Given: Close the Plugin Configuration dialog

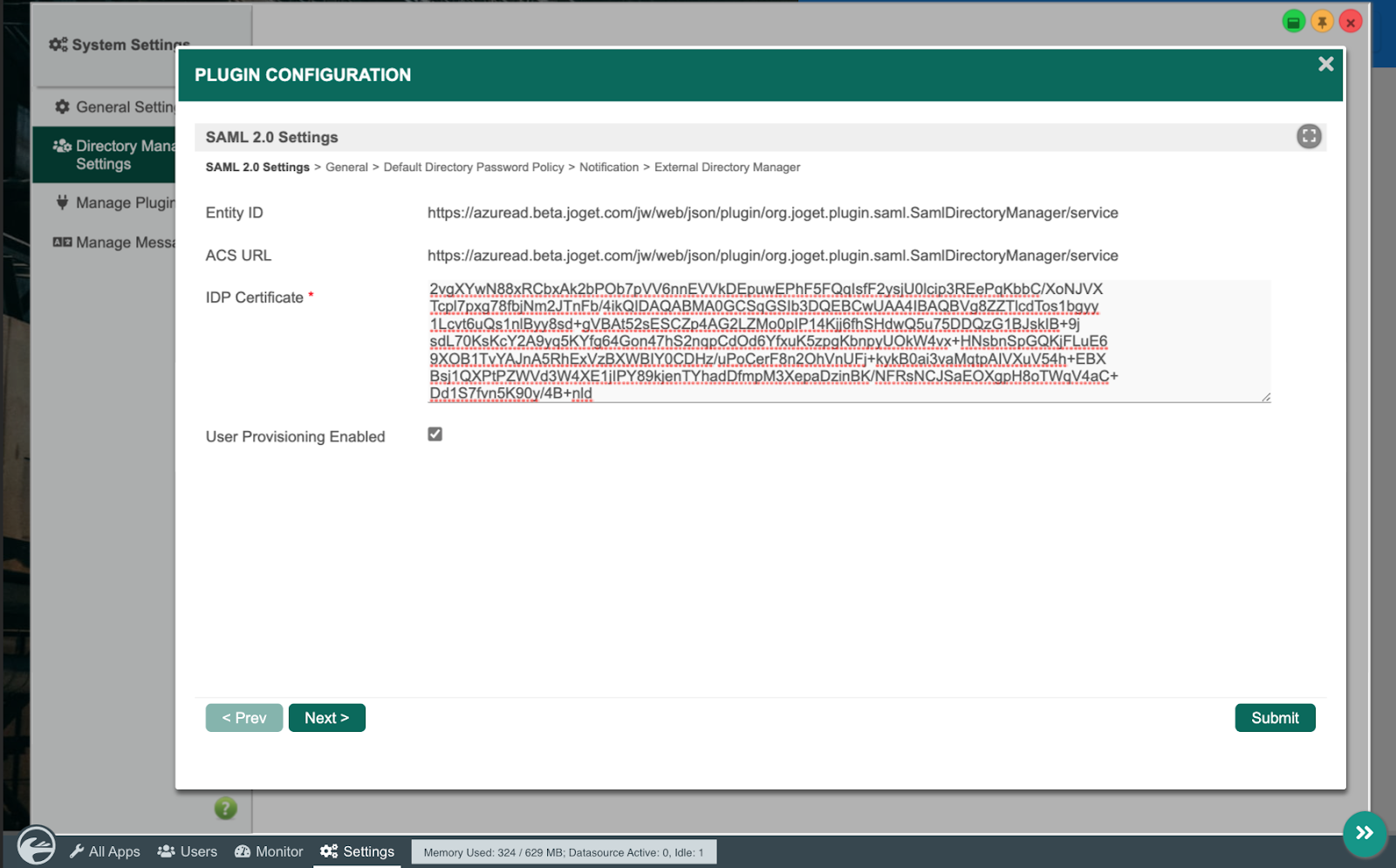Looking at the screenshot, I should click(1325, 64).
